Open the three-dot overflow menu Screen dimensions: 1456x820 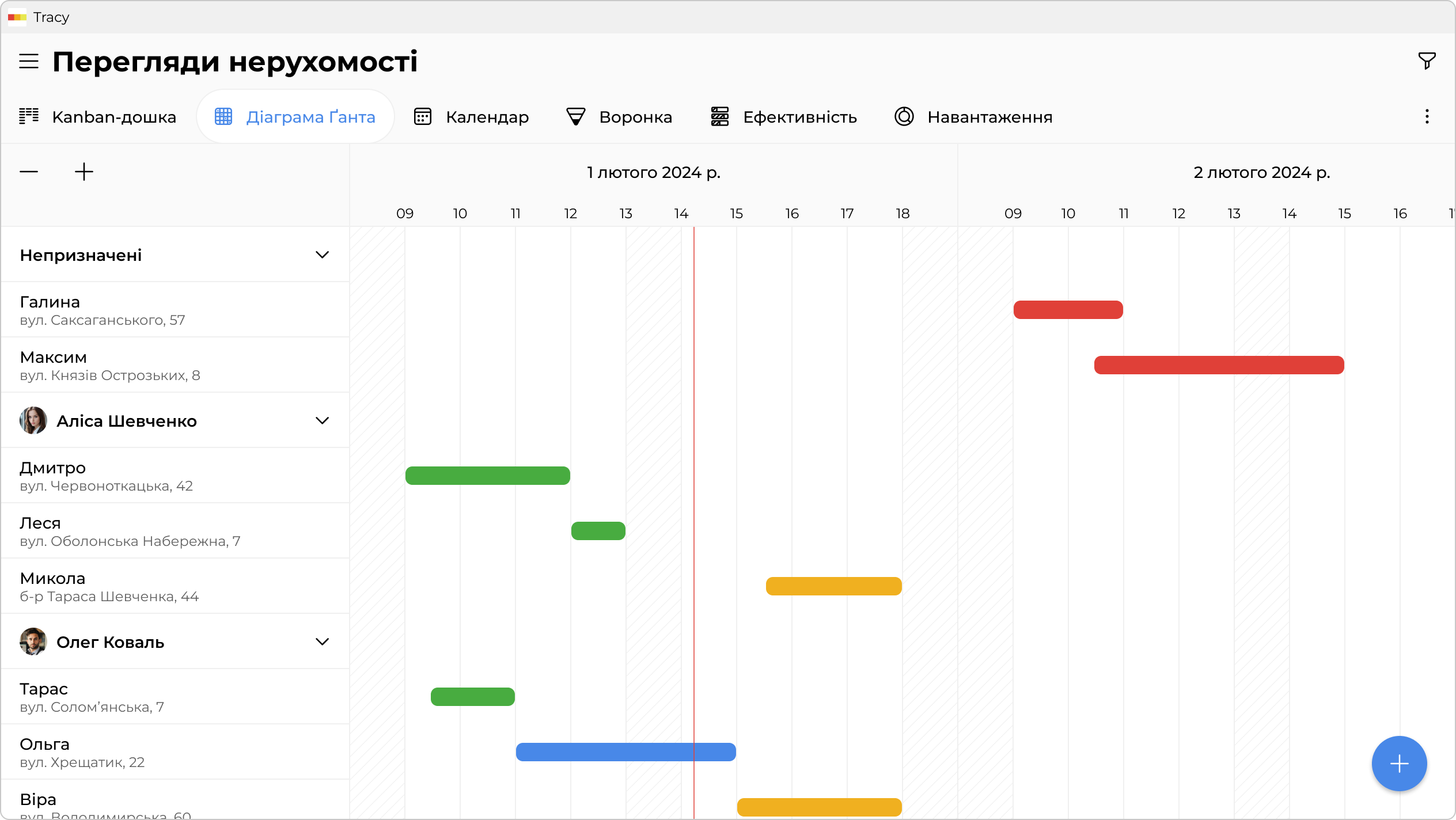click(x=1427, y=117)
